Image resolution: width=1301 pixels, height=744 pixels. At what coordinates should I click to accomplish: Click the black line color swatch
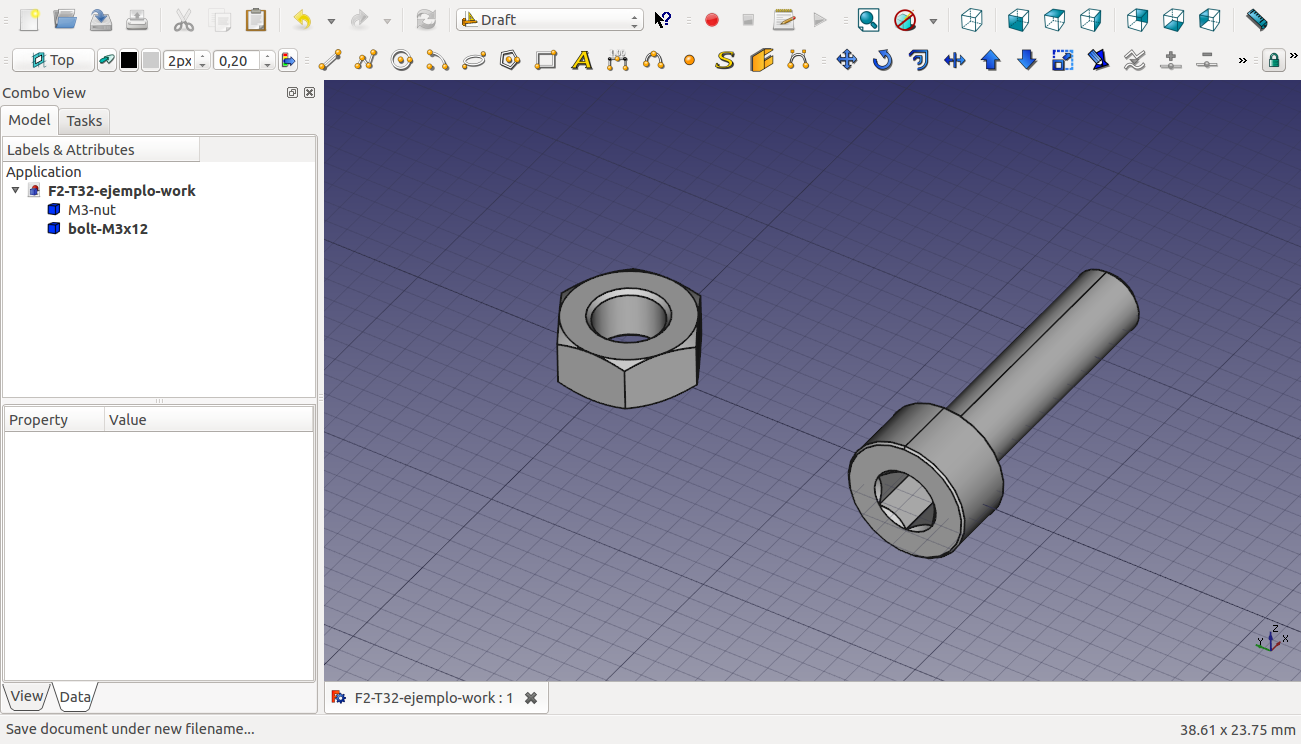pyautogui.click(x=129, y=60)
